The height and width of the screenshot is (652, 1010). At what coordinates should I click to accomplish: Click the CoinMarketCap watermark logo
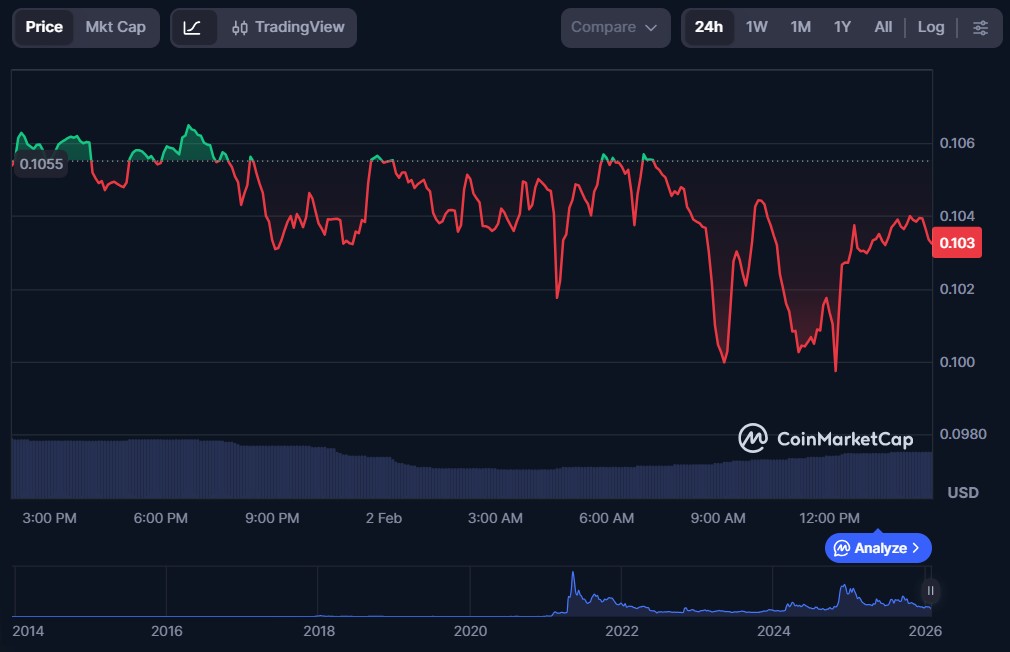click(825, 438)
